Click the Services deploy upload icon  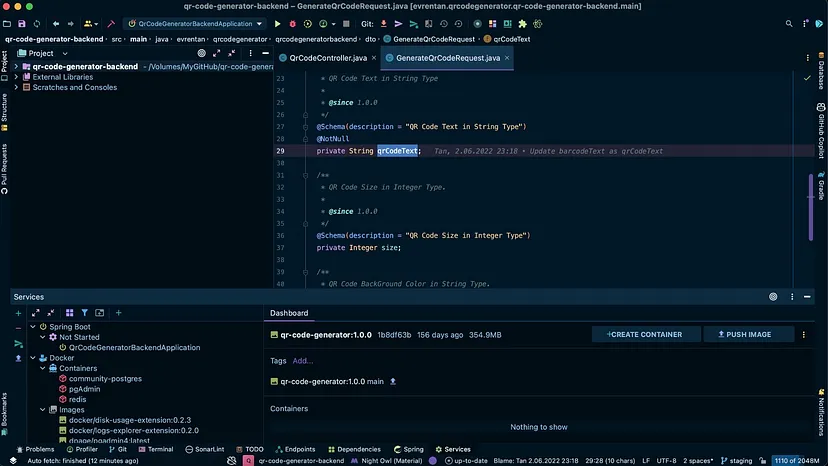(18, 358)
